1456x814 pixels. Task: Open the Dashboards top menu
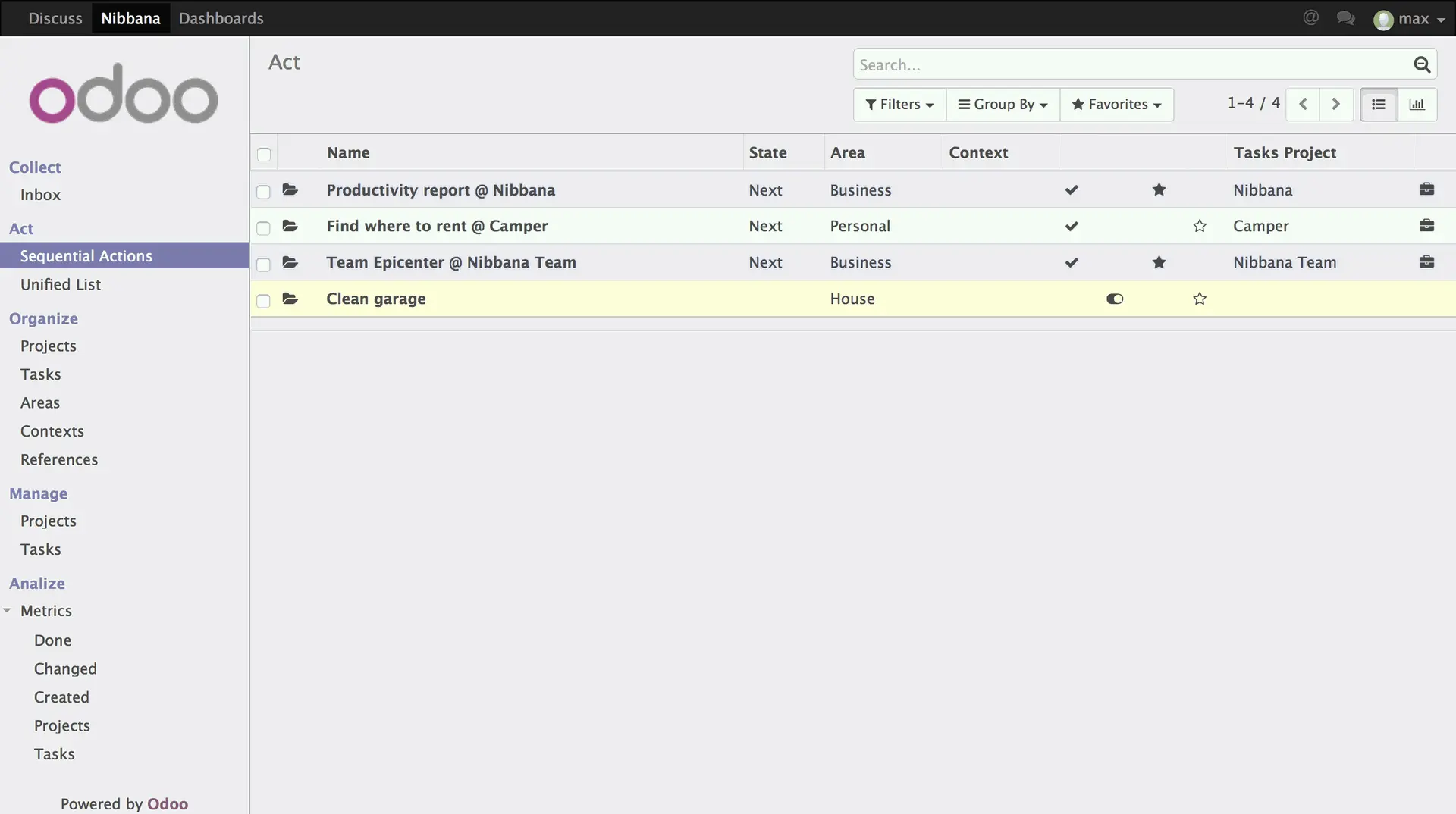221,18
